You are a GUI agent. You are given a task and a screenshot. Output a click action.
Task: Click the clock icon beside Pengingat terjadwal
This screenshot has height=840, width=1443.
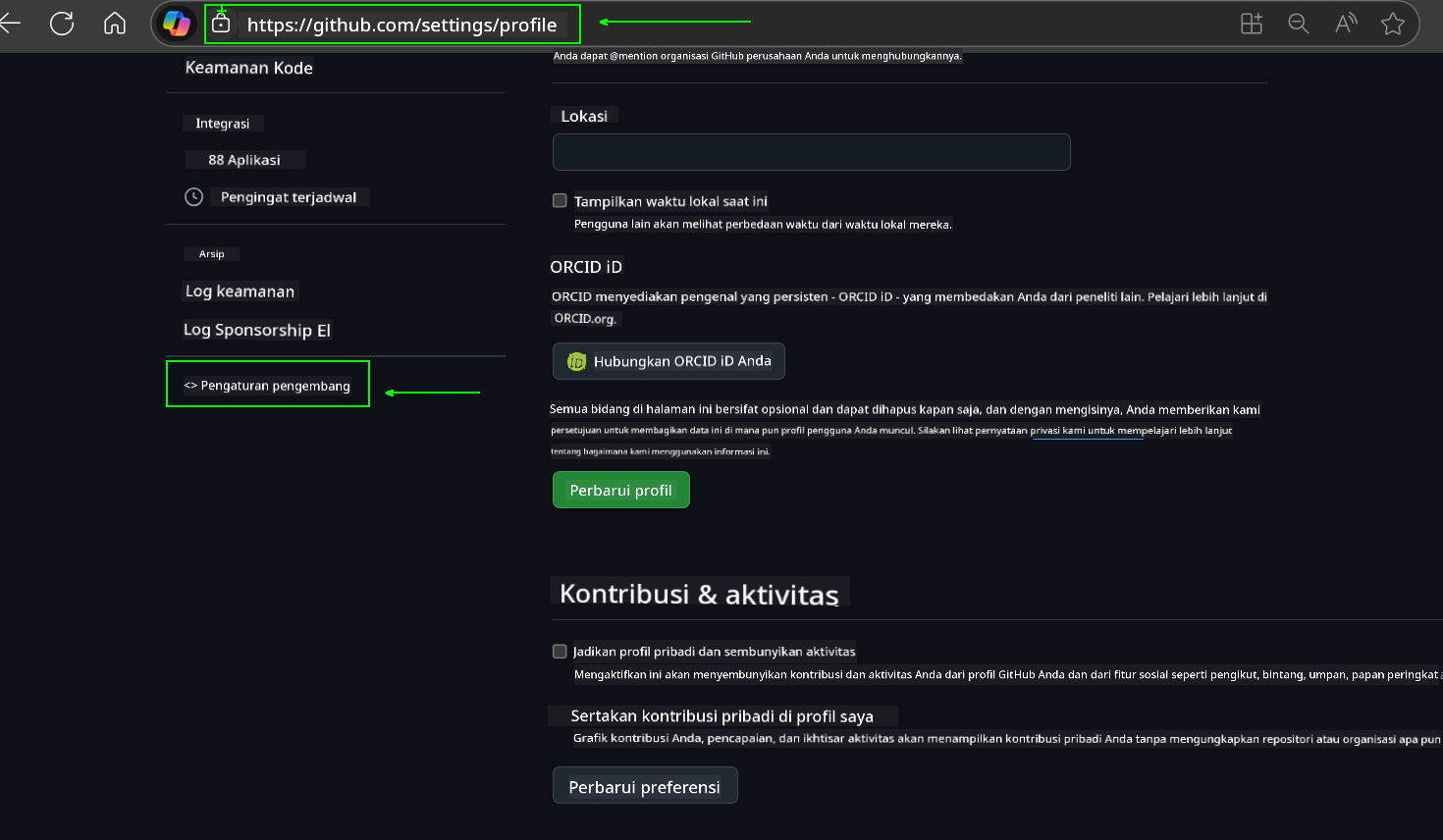point(194,197)
